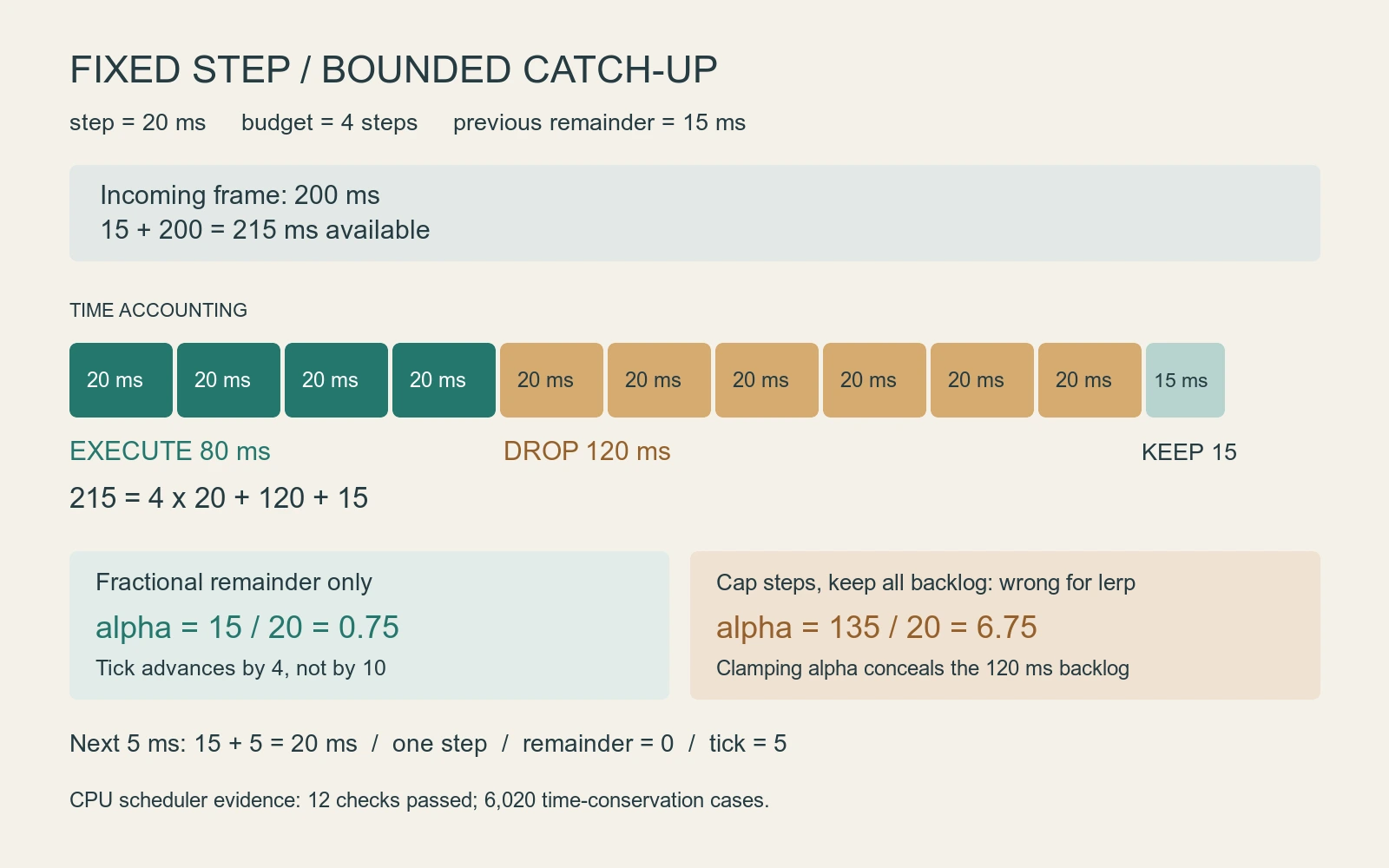The width and height of the screenshot is (1389, 868).
Task: Select the Next 5 ms summary line
Action: (x=428, y=744)
